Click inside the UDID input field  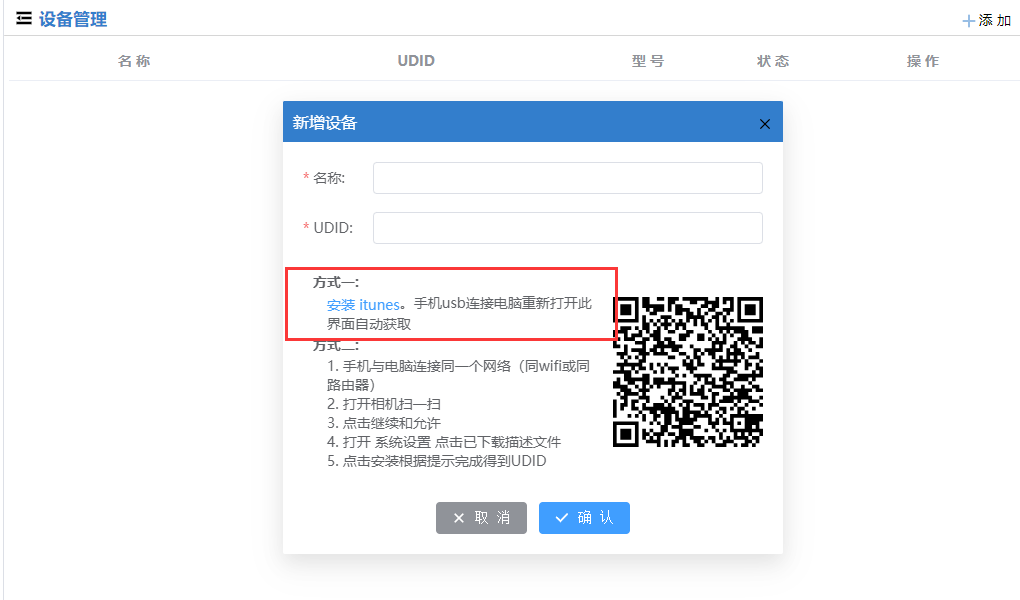(x=566, y=227)
